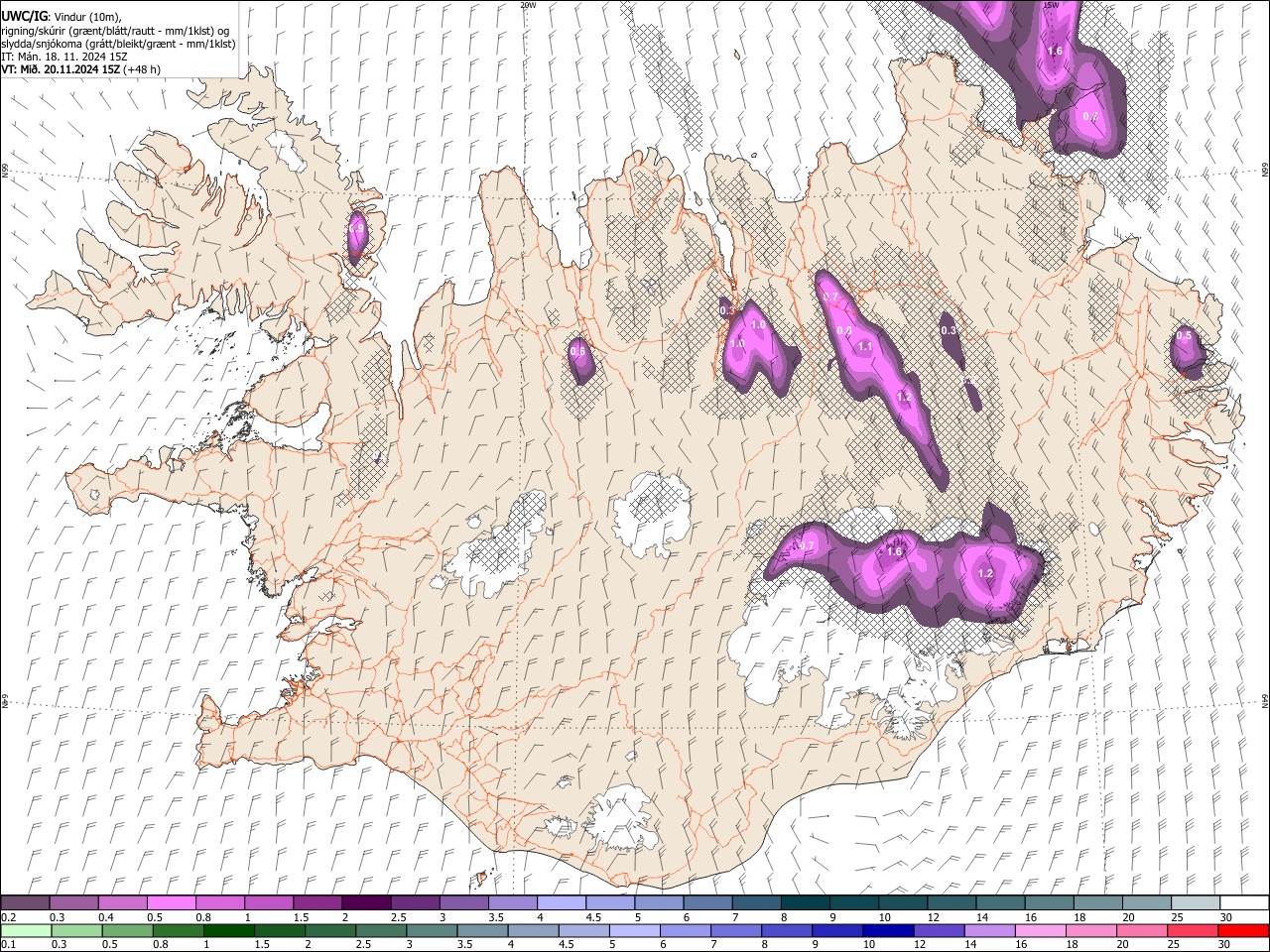
Task: Click the '15W' longitude label at the top
Action: 1051,5
